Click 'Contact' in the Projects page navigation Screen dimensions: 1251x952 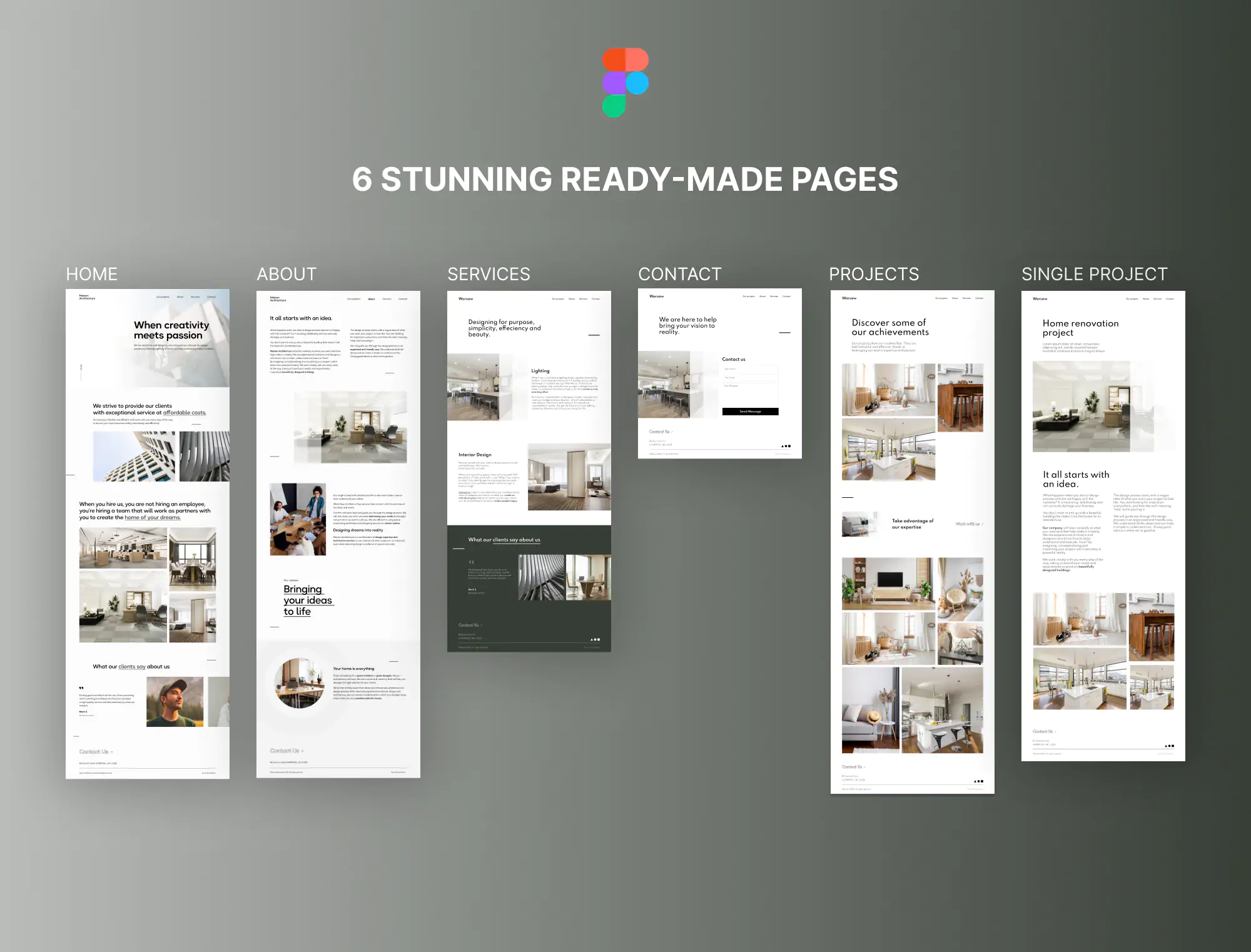tap(981, 298)
